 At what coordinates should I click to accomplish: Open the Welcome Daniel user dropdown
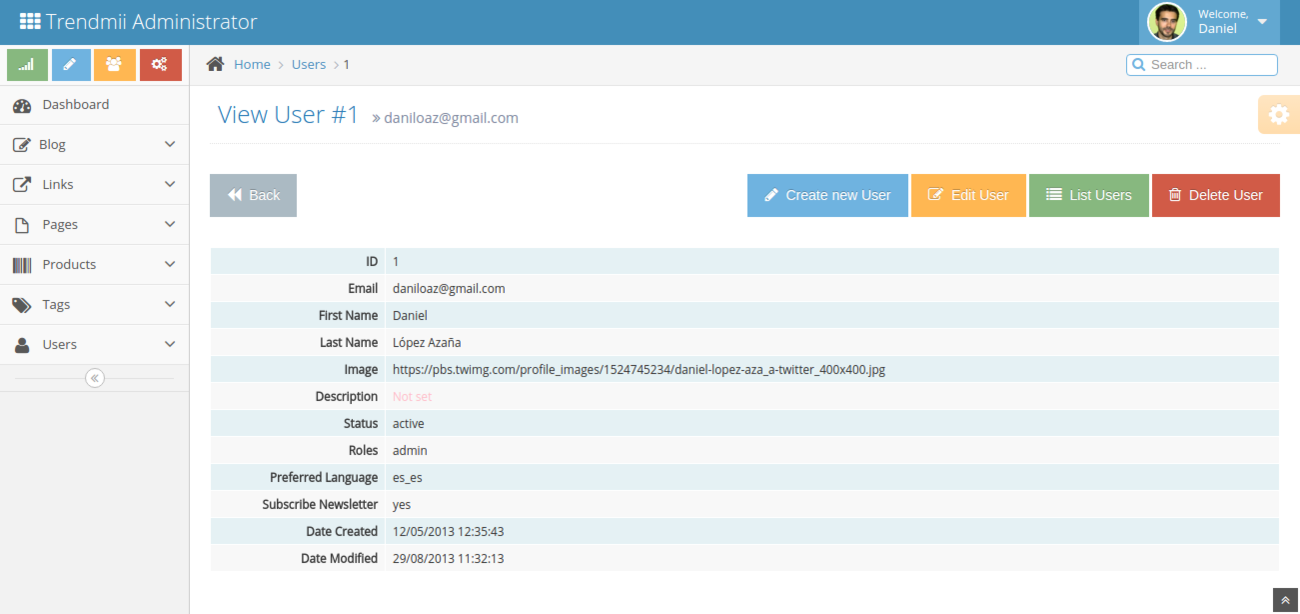point(1262,22)
